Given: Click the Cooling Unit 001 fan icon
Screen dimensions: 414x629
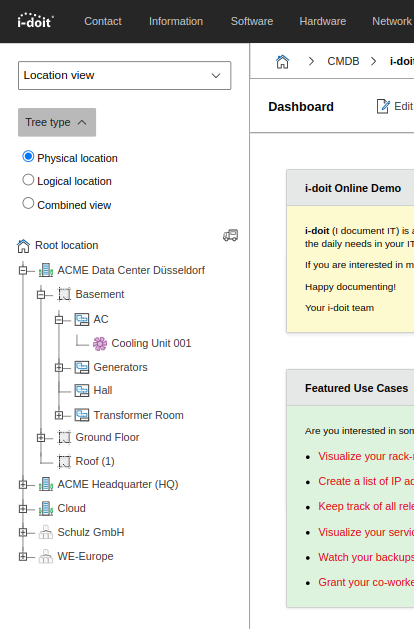Looking at the screenshot, I should tap(100, 344).
